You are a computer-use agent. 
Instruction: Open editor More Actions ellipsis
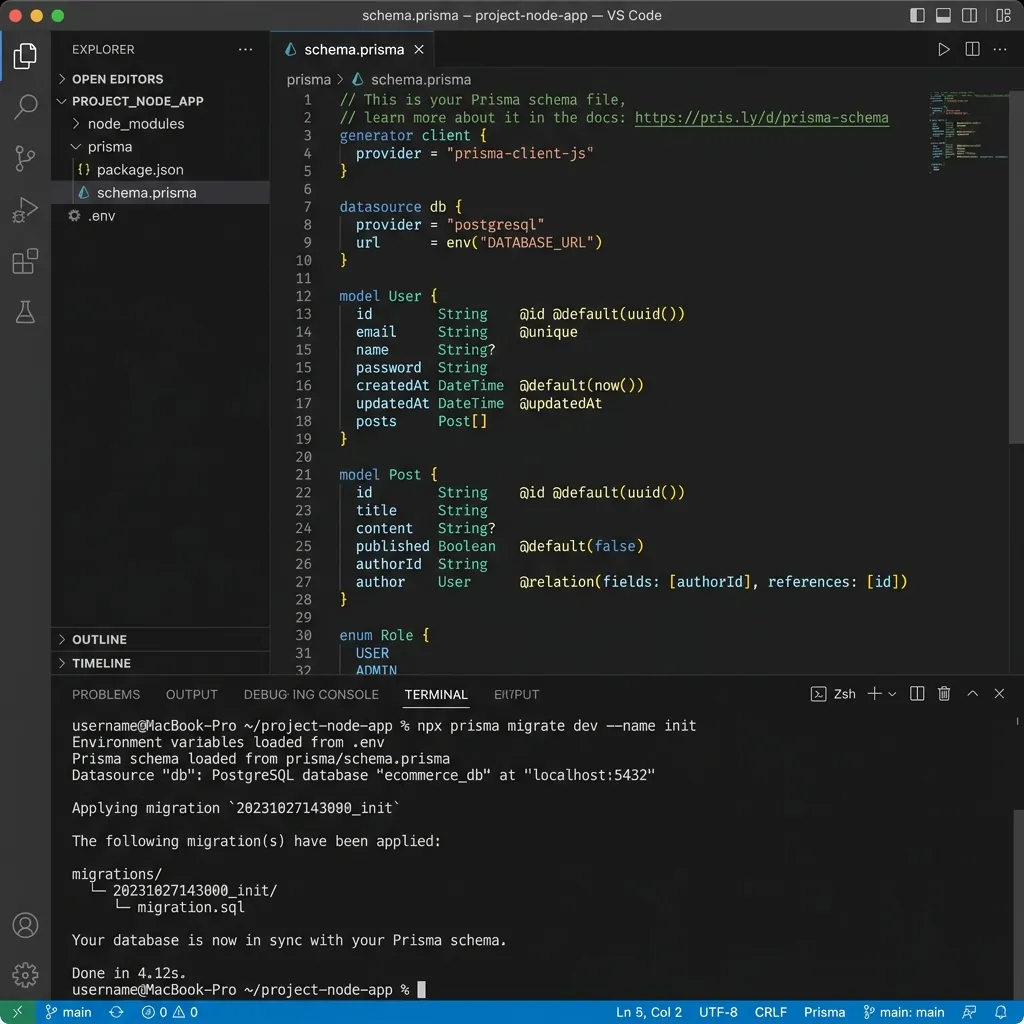point(1000,50)
